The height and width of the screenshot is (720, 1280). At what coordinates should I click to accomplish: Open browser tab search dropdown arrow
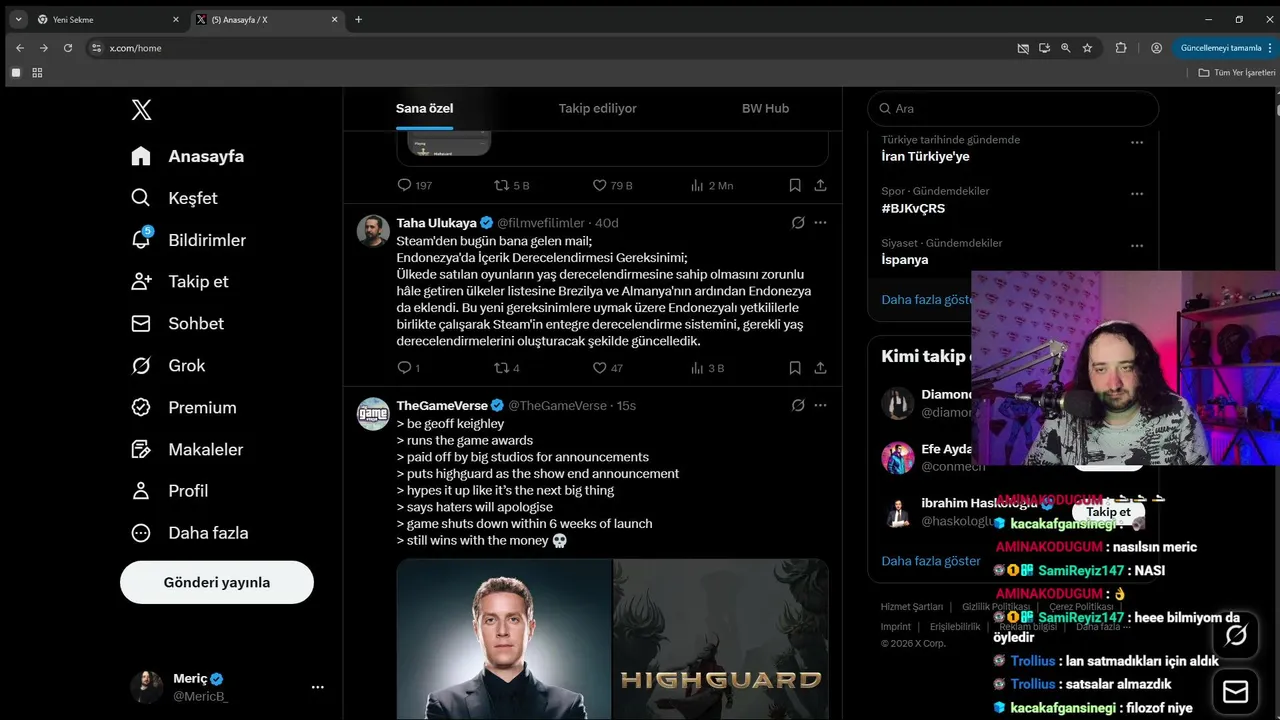pyautogui.click(x=18, y=19)
